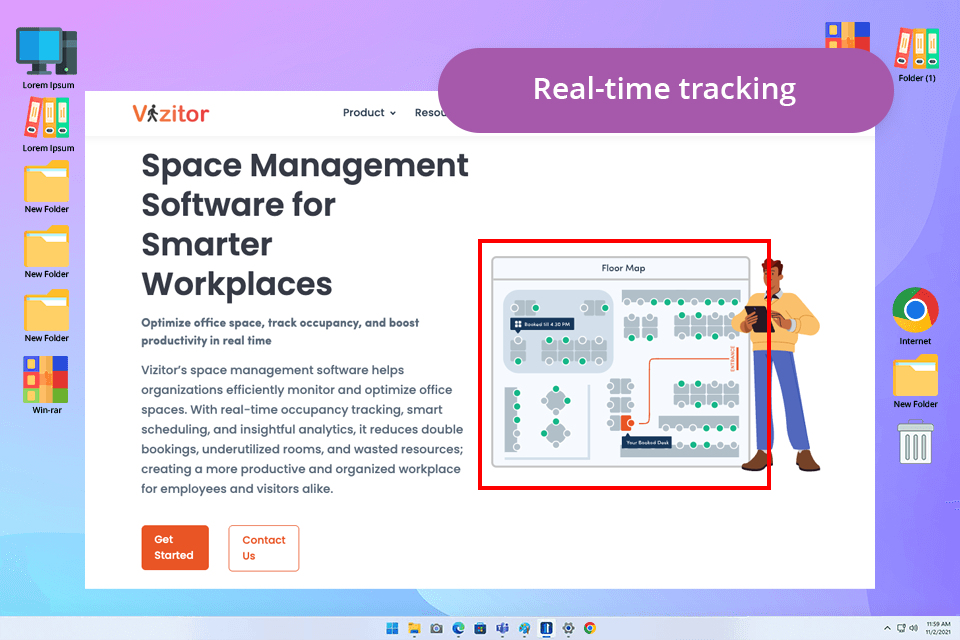960x640 pixels.
Task: Click the Contact Us button
Action: tap(264, 548)
